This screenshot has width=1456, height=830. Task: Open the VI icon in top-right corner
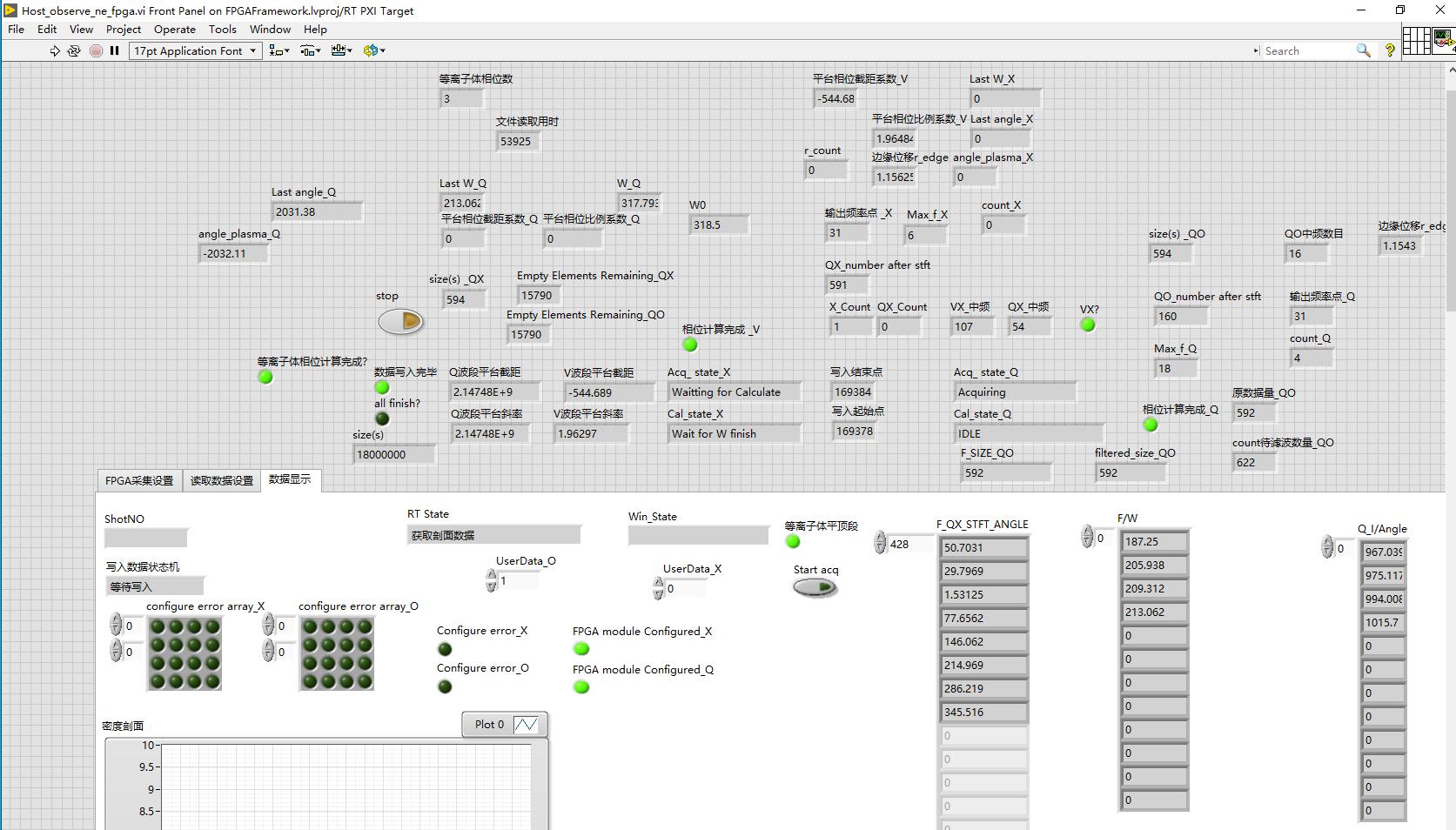1445,41
